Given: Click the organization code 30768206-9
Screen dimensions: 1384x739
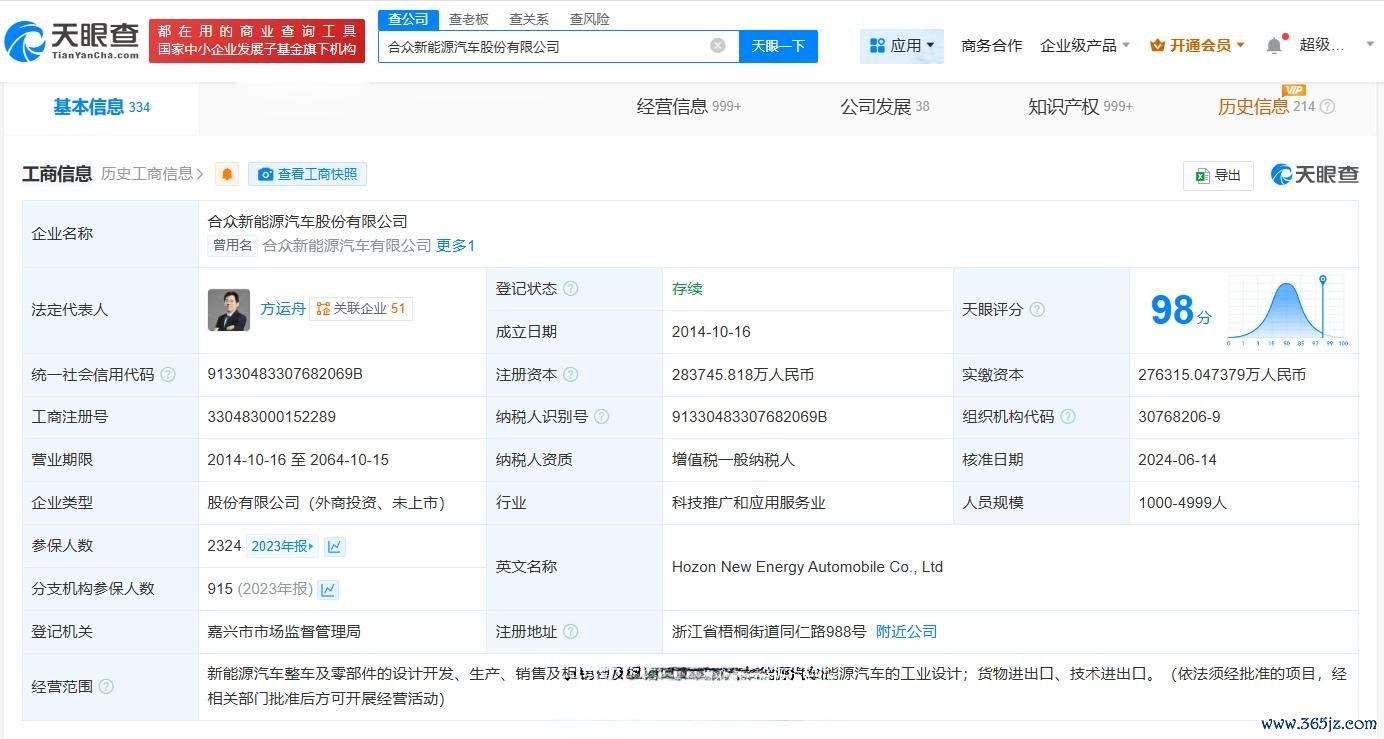Looking at the screenshot, I should tap(1179, 417).
